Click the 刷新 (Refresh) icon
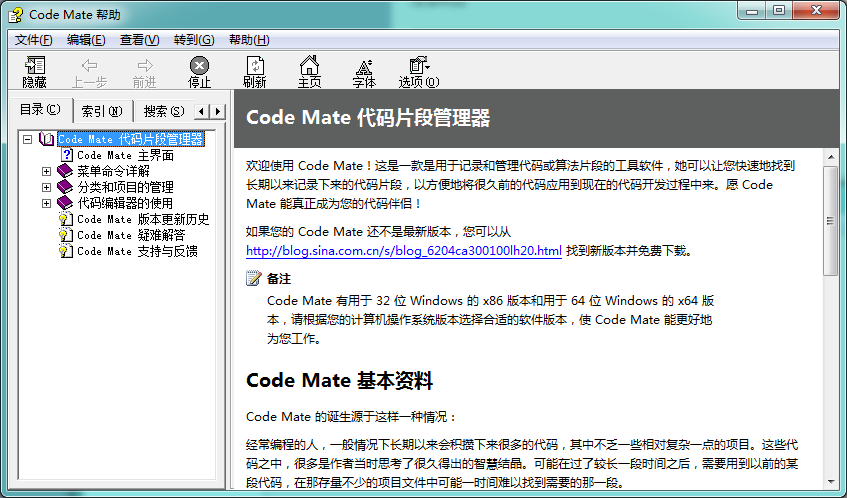This screenshot has width=847, height=498. (254, 65)
